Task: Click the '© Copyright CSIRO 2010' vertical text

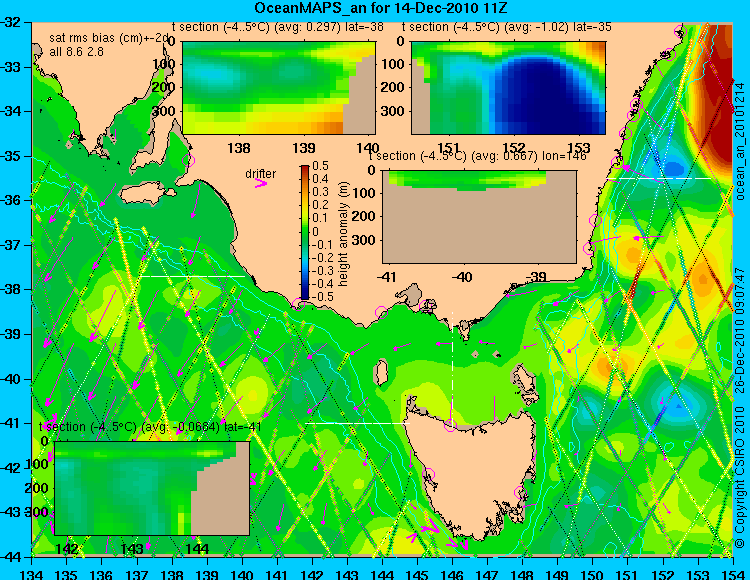Action: pyautogui.click(x=740, y=478)
